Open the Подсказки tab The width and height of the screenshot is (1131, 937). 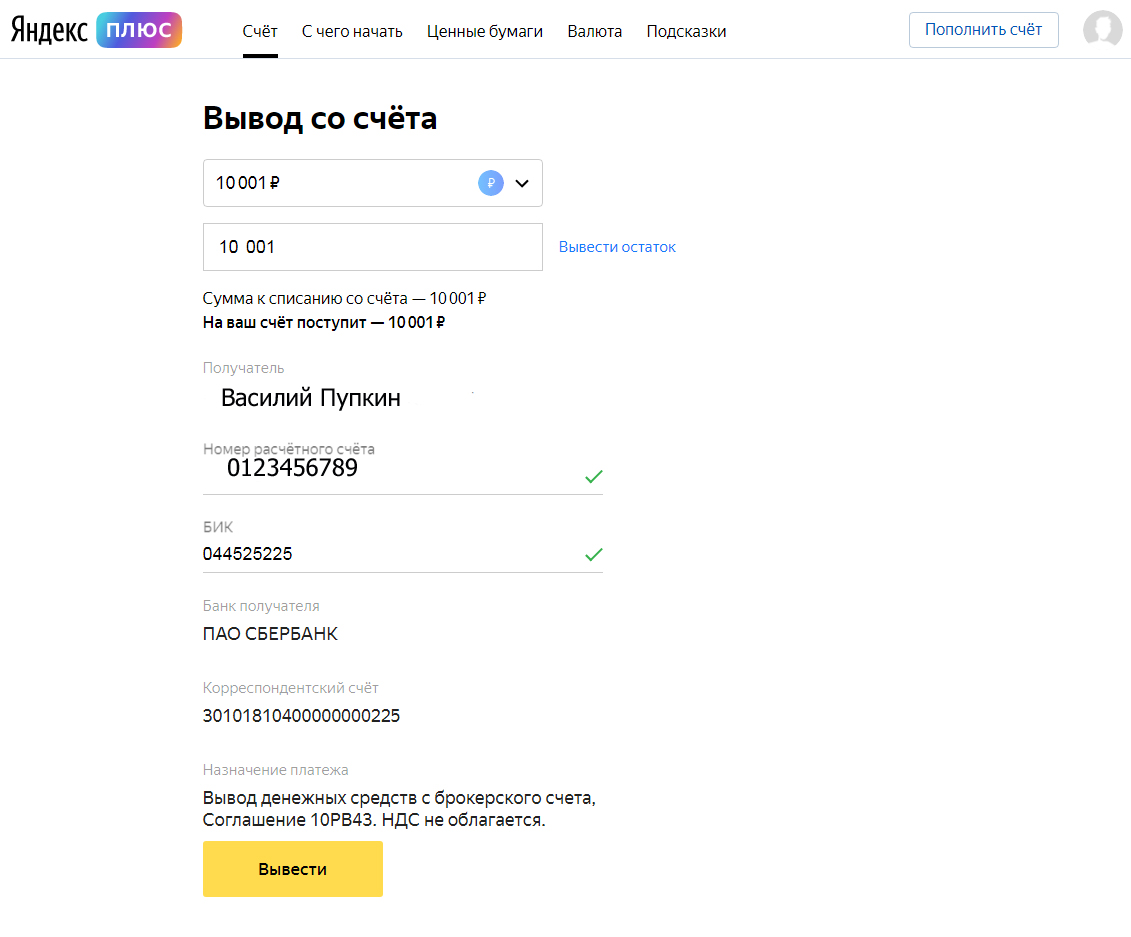686,31
